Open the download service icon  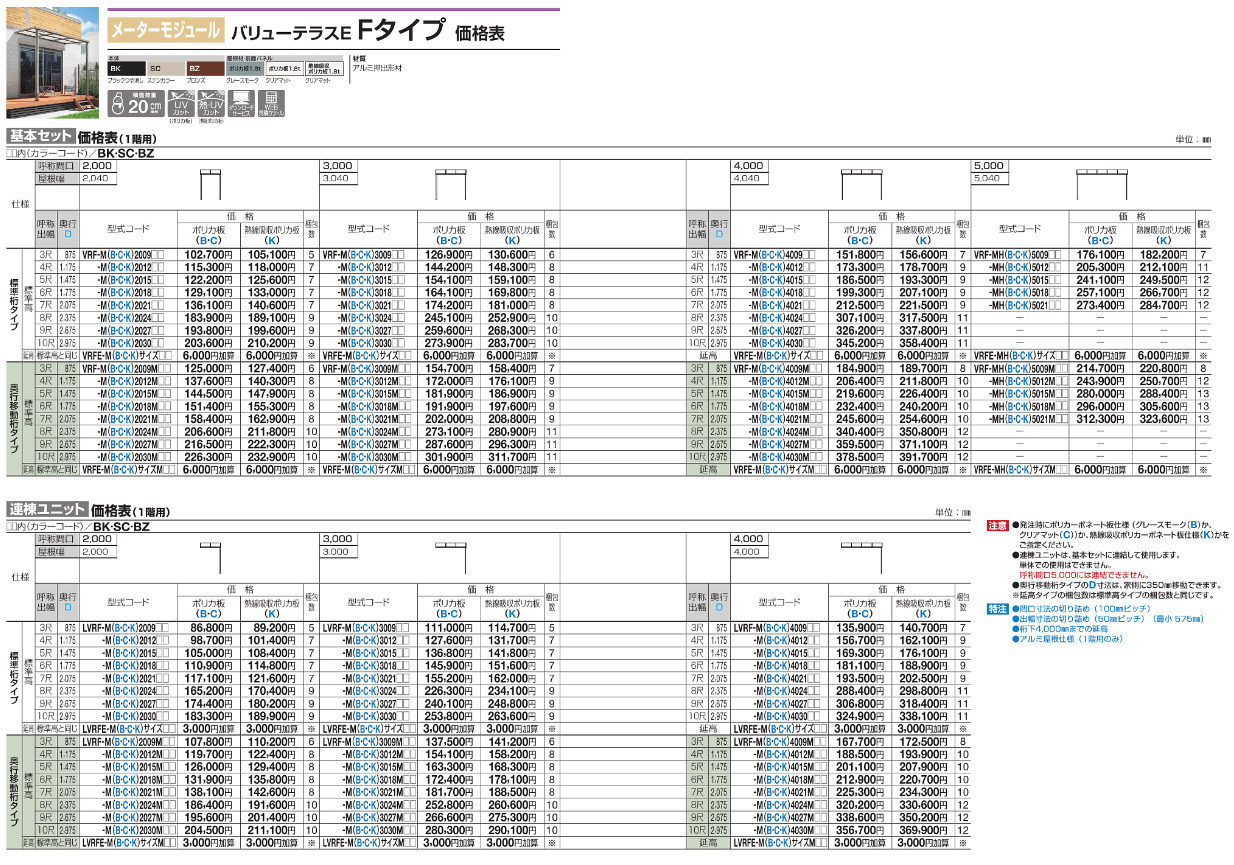coord(241,102)
